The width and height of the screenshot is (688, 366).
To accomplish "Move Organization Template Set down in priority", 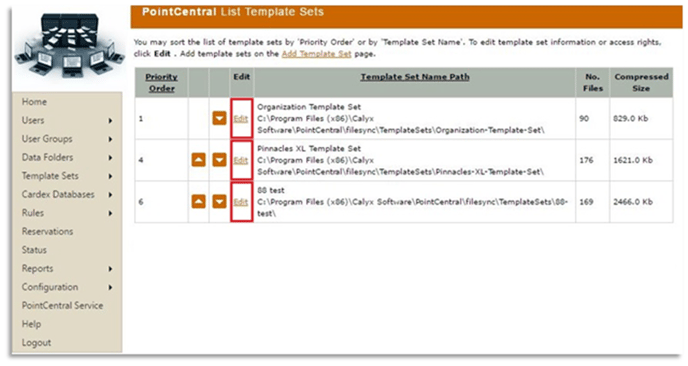I will click(x=219, y=118).
